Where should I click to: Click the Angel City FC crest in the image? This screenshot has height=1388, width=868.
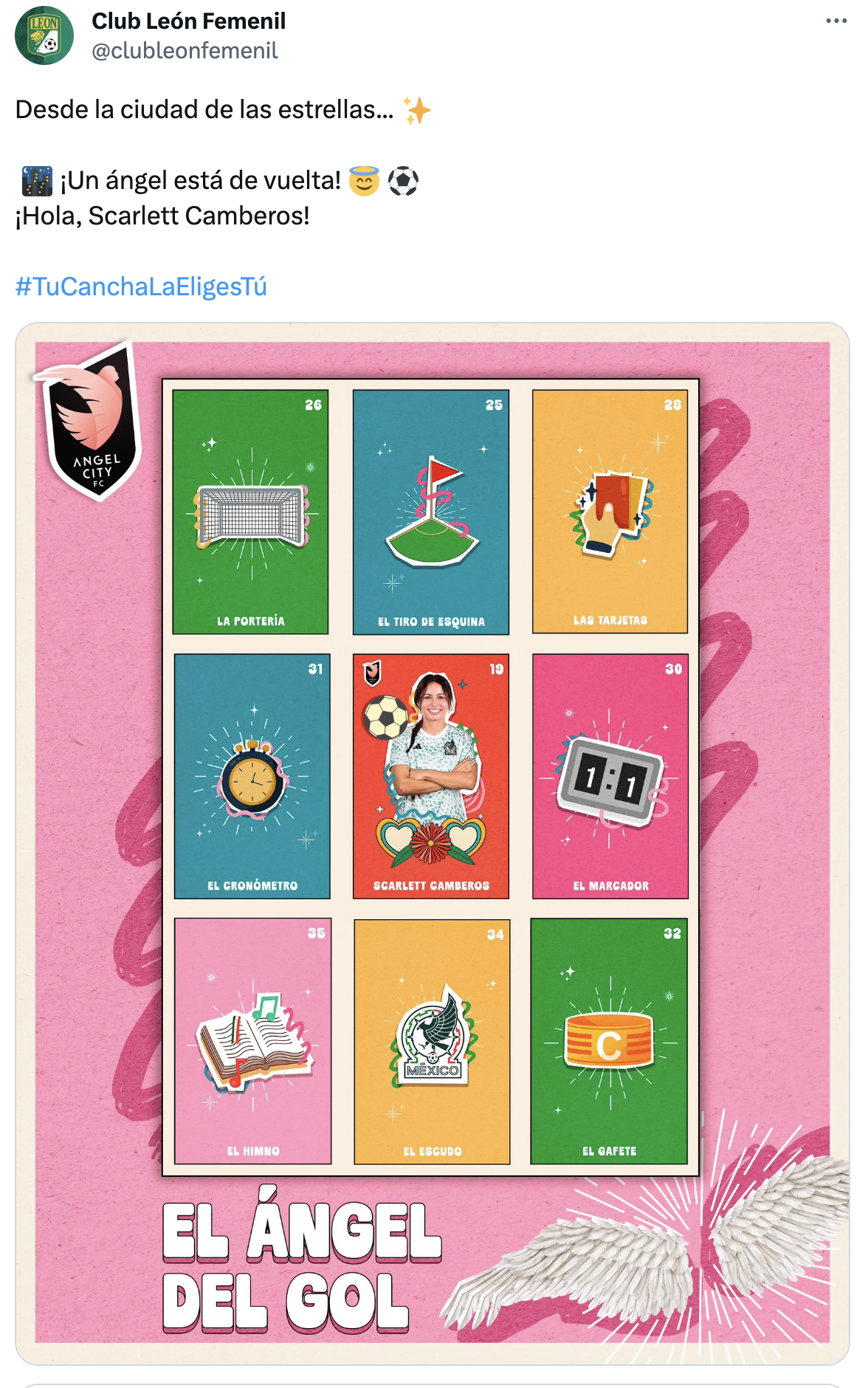90,422
